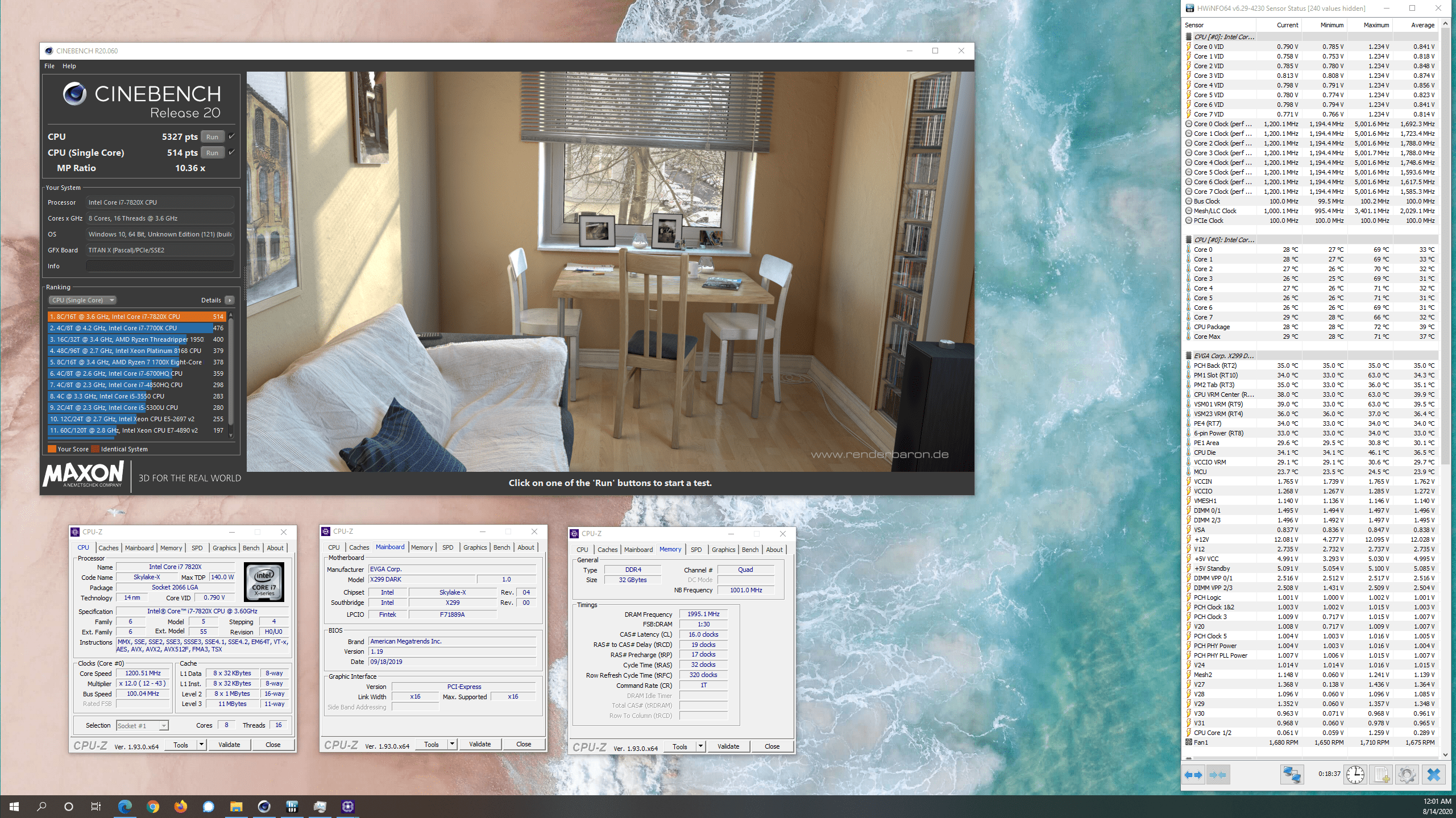
Task: Click the Cinebench ranking list down arrow
Action: [231, 435]
